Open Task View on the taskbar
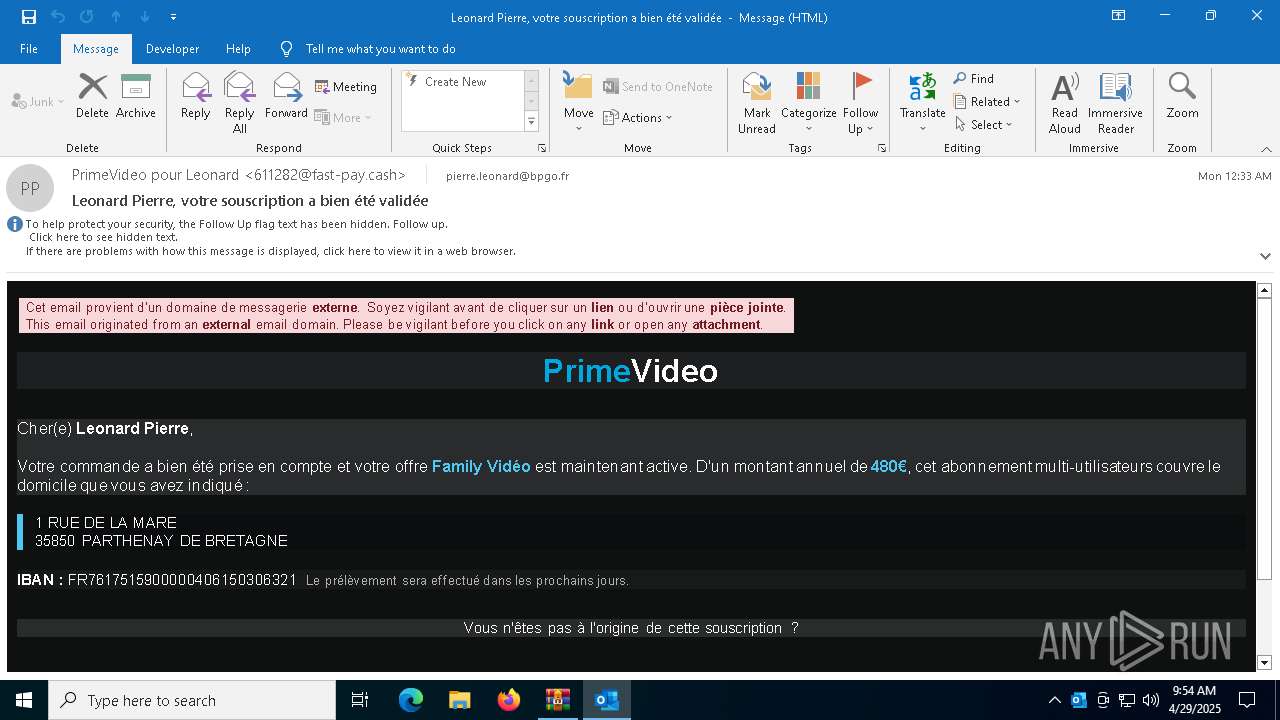This screenshot has width=1280, height=720. pos(360,700)
